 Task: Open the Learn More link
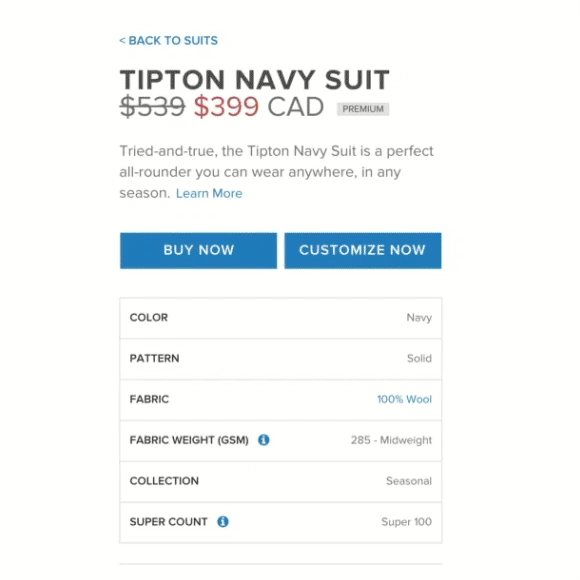(x=209, y=193)
